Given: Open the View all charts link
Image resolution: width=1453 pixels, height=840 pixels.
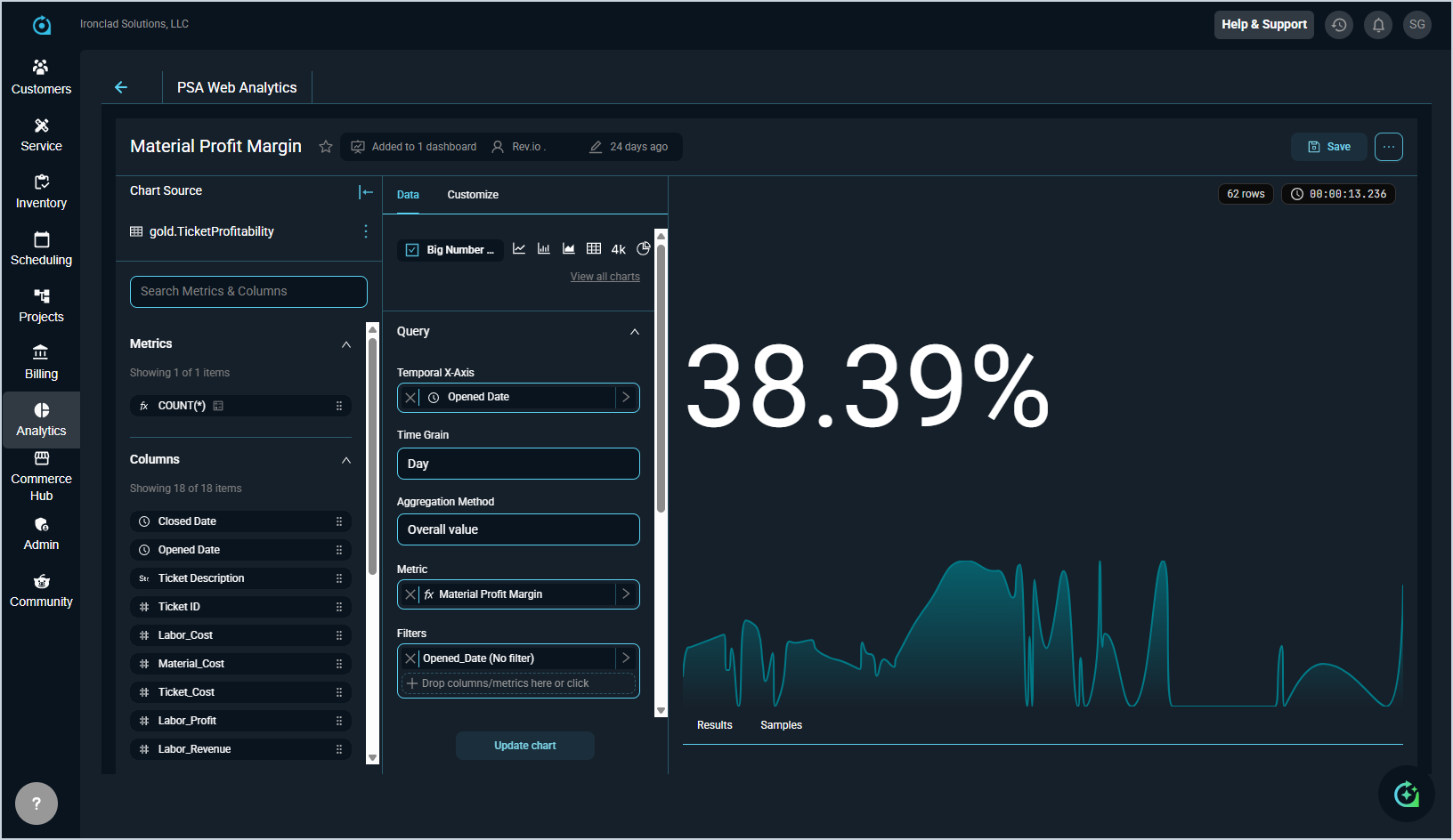Looking at the screenshot, I should 605,277.
